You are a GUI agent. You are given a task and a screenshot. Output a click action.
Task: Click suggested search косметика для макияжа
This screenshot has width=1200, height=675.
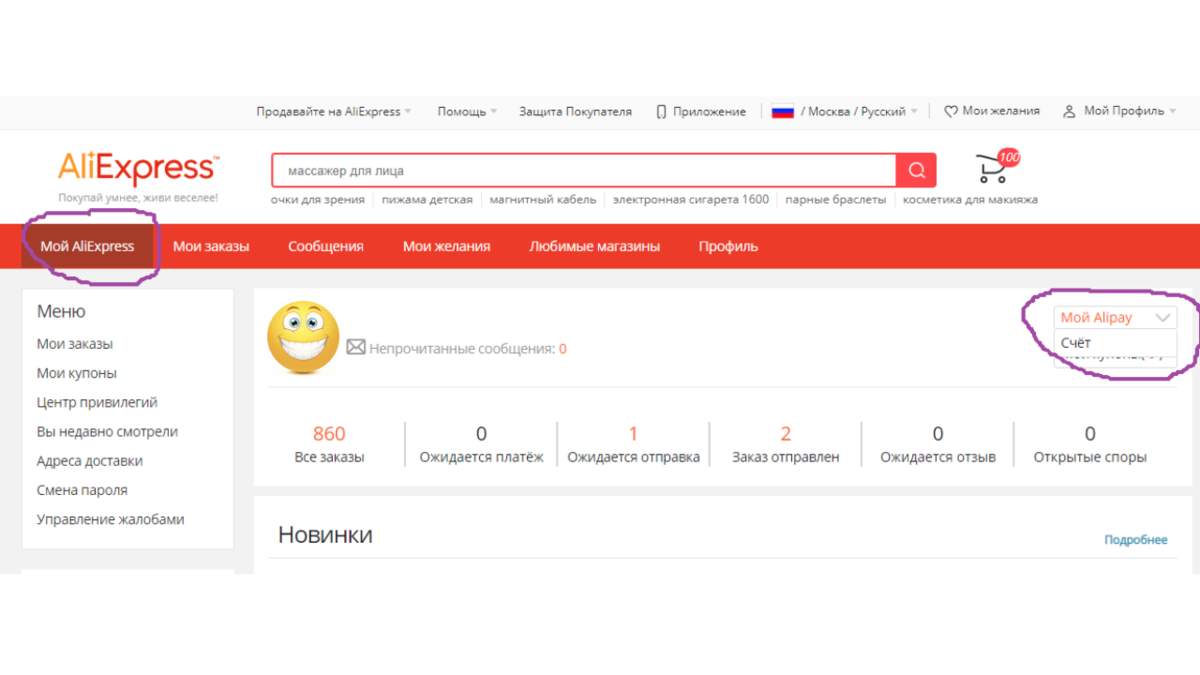pyautogui.click(x=970, y=200)
